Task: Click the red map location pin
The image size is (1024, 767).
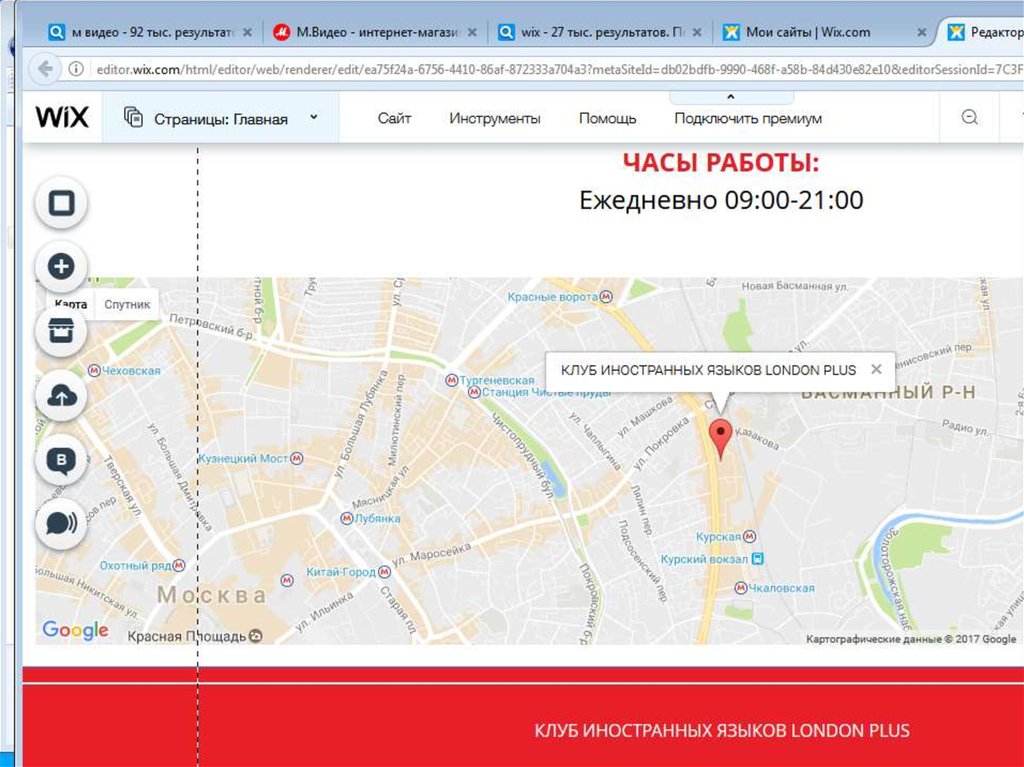Action: [720, 440]
